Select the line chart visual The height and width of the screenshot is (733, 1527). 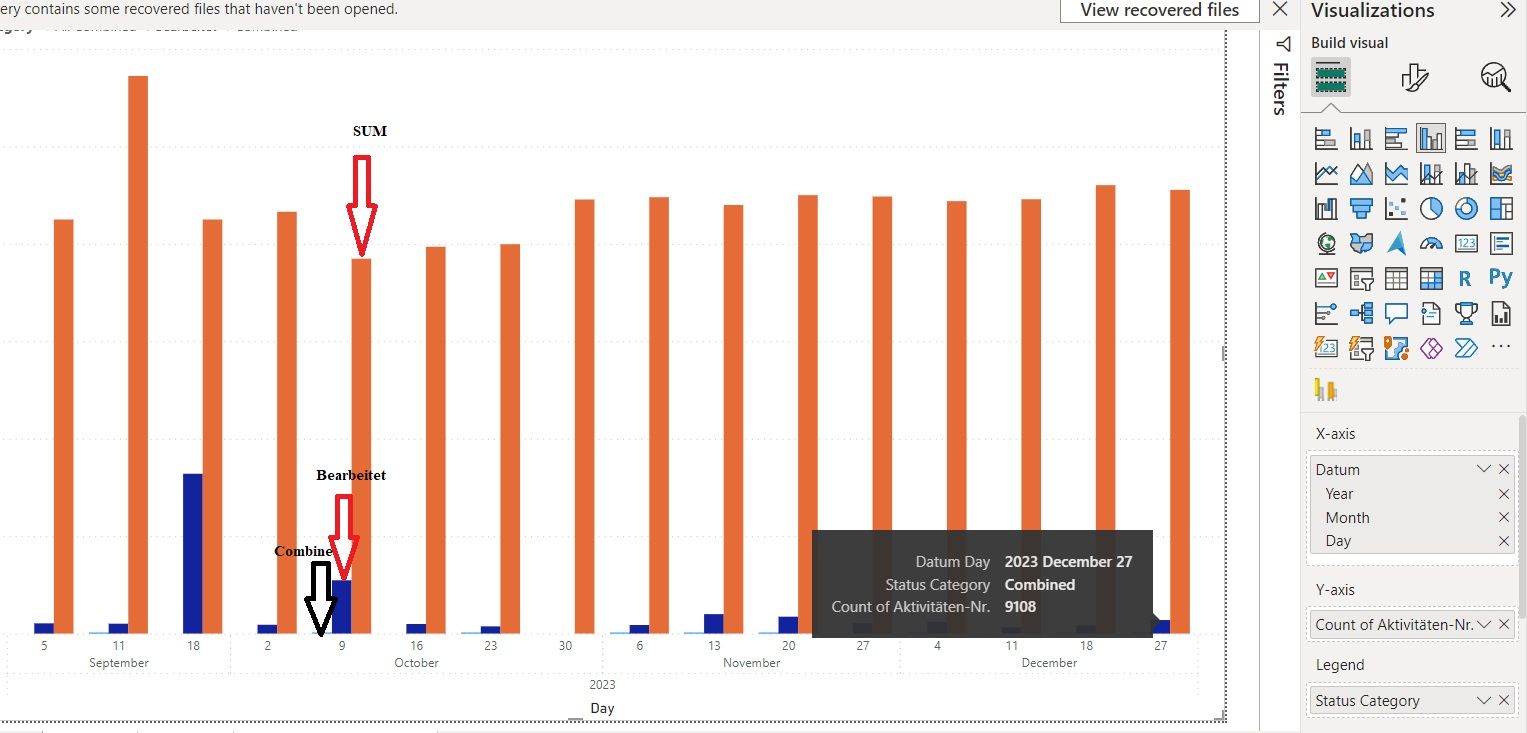[1326, 173]
